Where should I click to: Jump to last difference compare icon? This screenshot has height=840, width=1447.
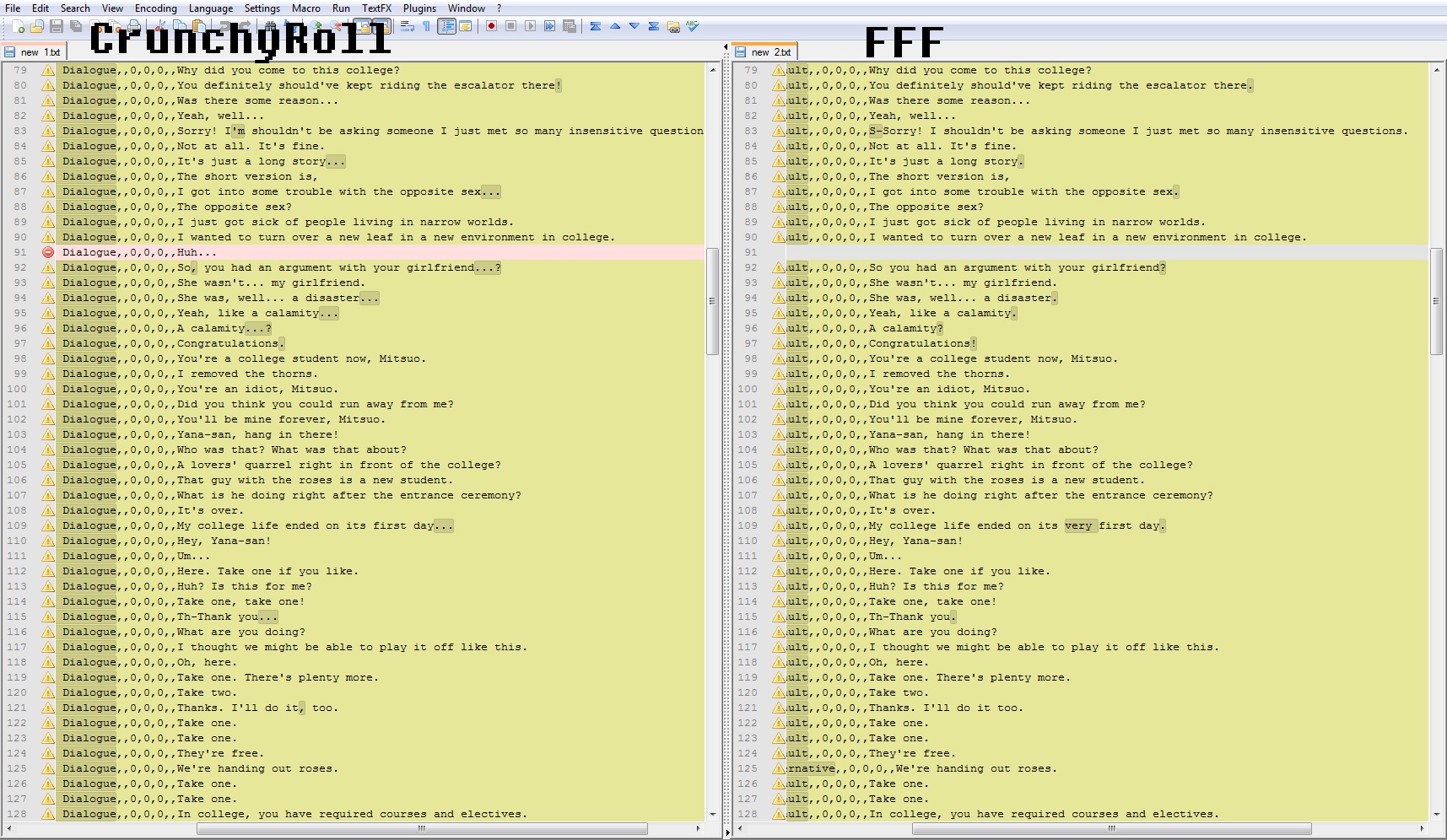653,26
